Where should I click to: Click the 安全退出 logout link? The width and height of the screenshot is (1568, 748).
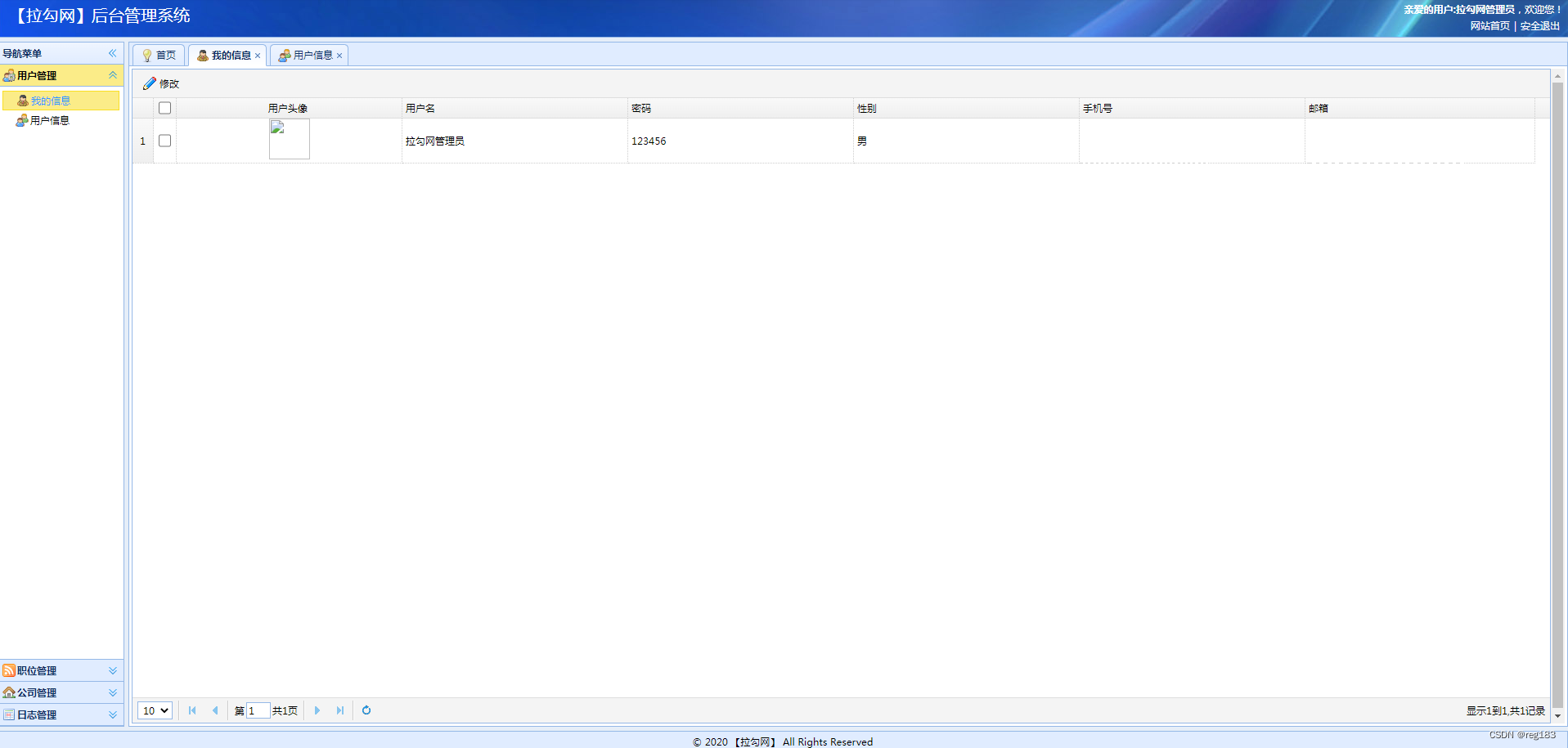(1540, 26)
